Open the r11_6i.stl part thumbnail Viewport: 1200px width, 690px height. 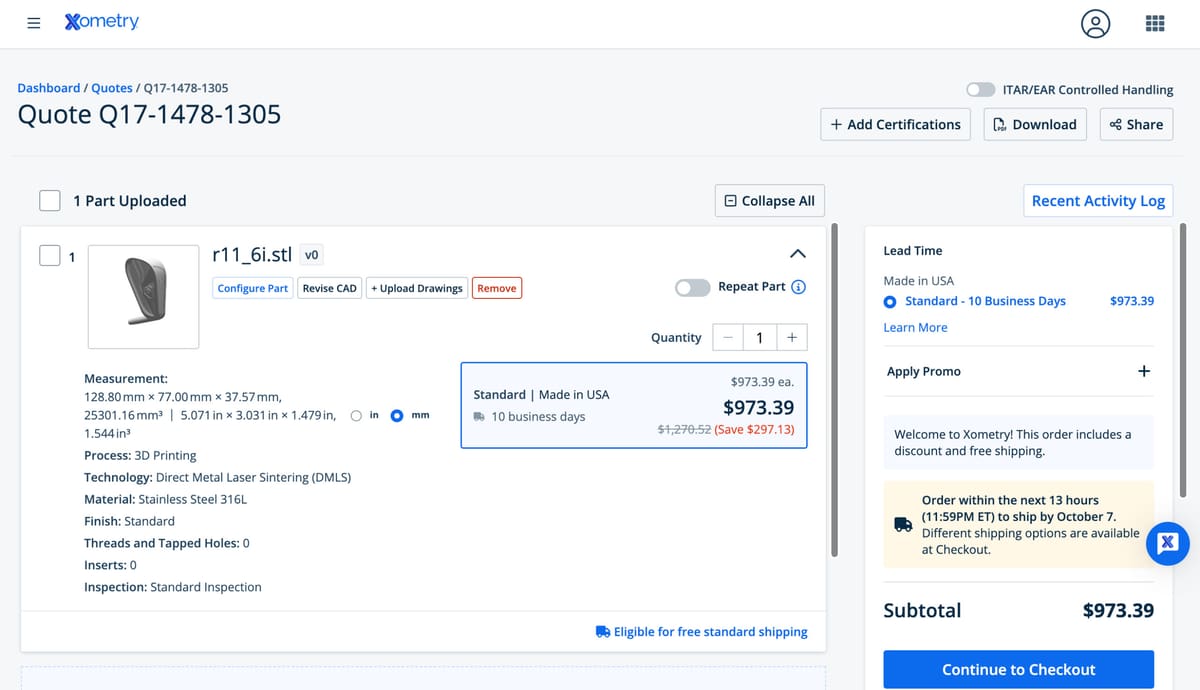[x=143, y=296]
